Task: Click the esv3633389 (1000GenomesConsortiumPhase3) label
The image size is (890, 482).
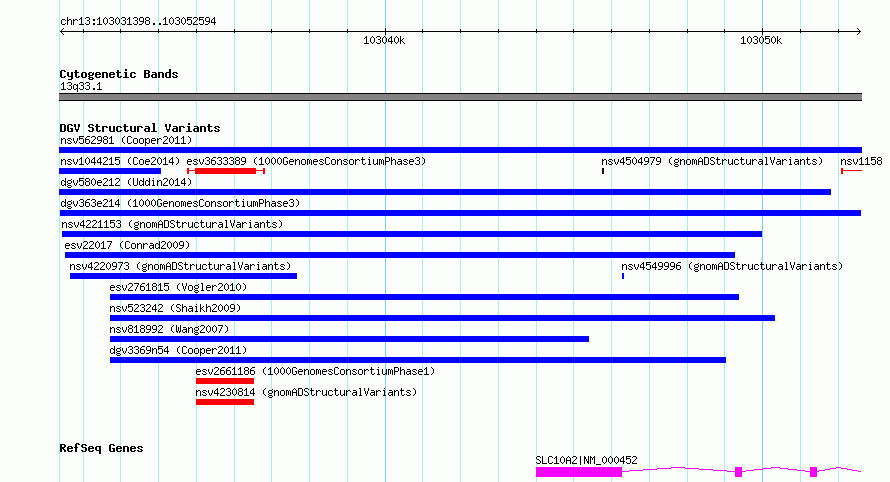Action: pyautogui.click(x=306, y=161)
